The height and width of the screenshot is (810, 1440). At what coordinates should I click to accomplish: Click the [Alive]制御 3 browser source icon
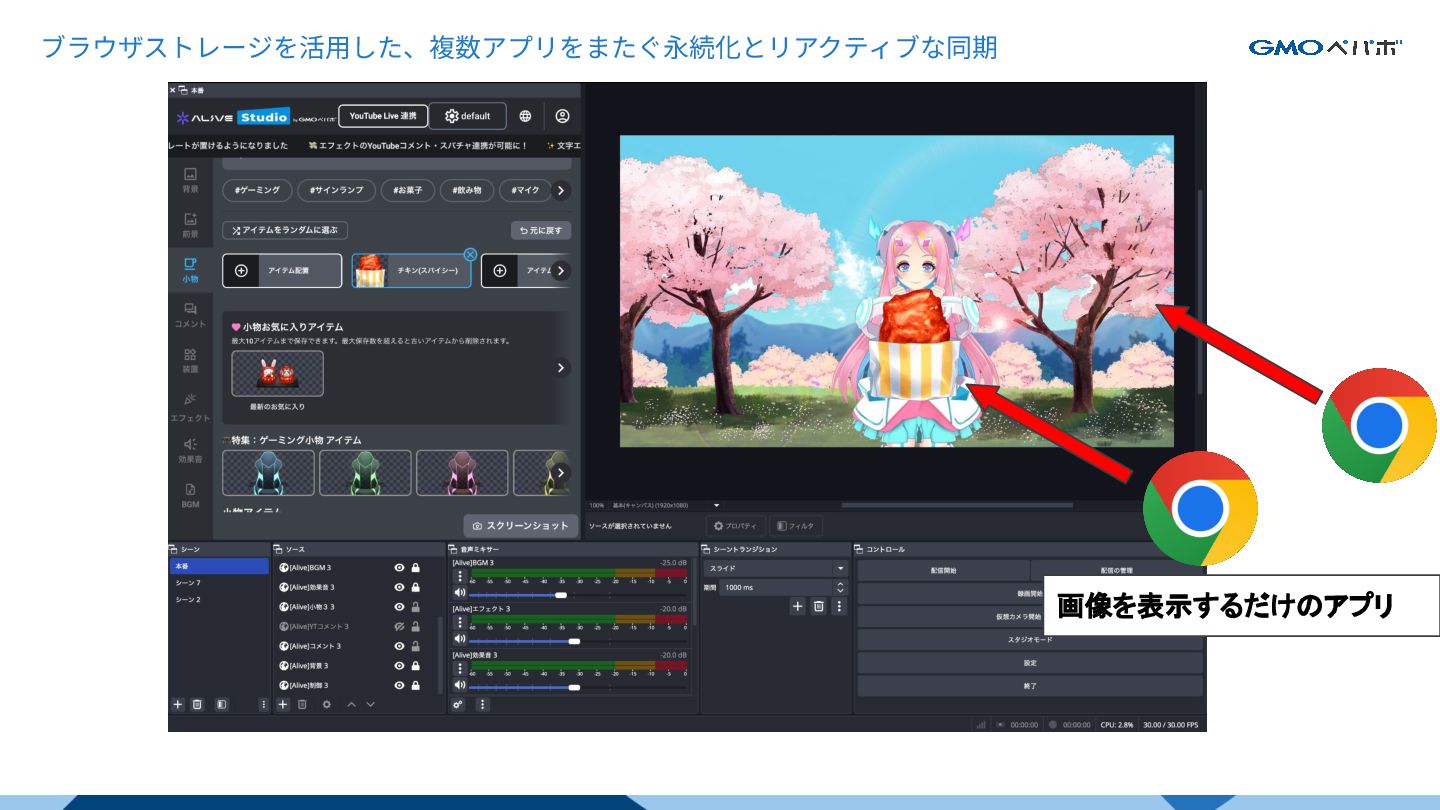(x=283, y=685)
